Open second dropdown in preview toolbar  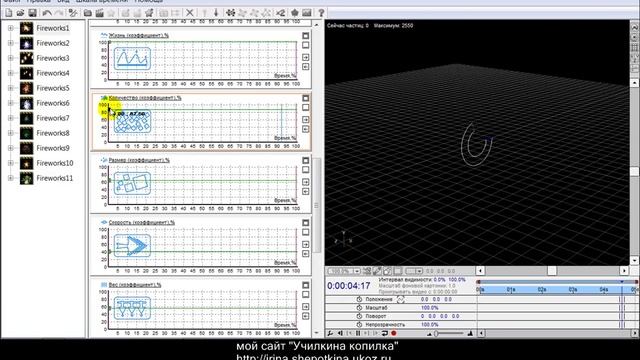419,271
